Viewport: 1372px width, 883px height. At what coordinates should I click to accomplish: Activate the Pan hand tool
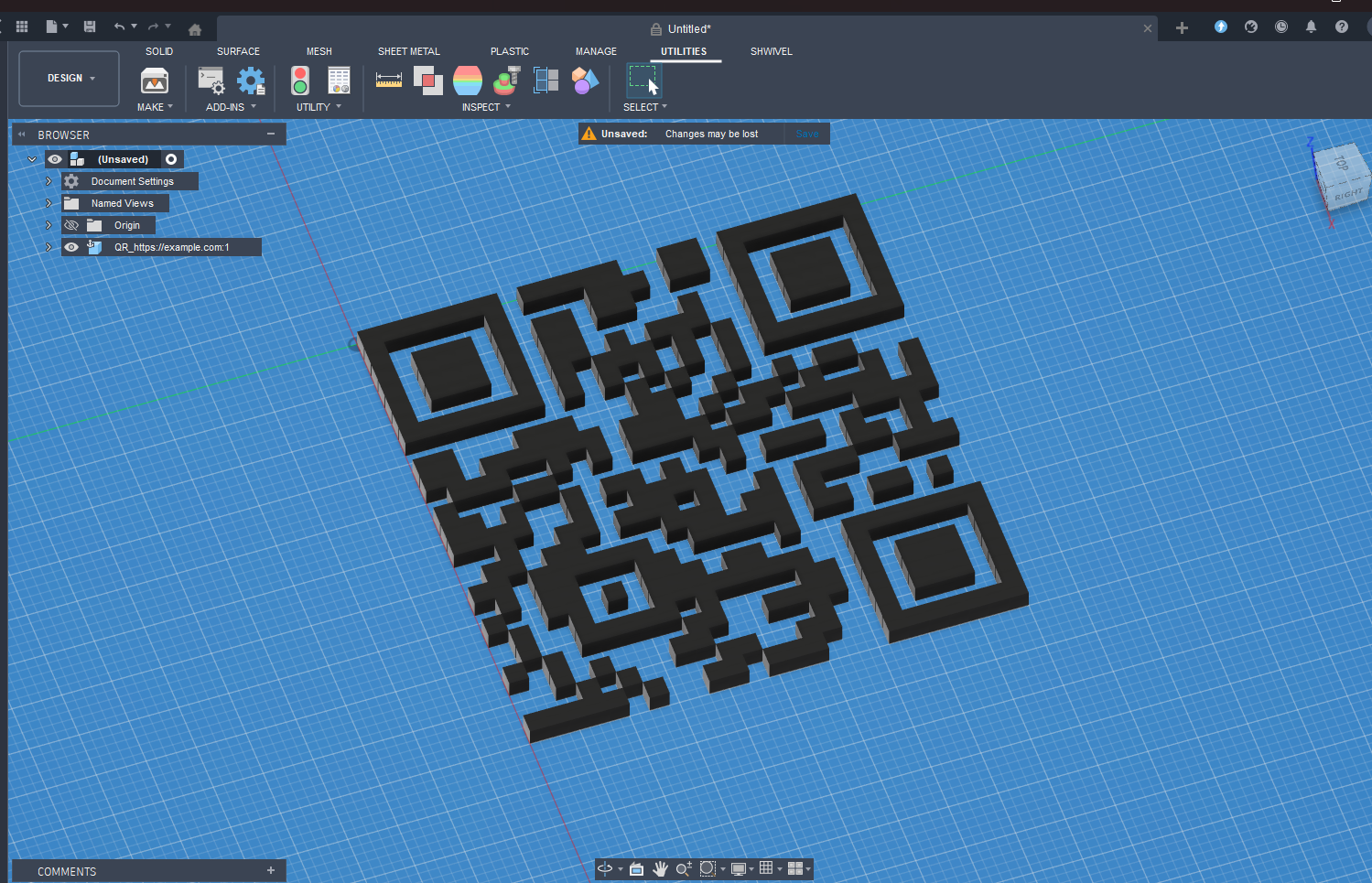(660, 868)
